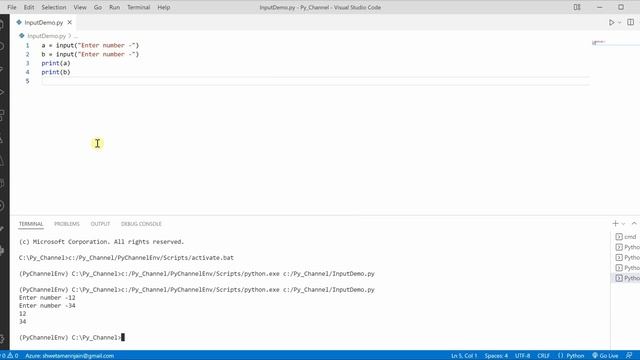Screen dimensions: 640x360
Task: Click the print(b) code line
Action: [x=56, y=72]
